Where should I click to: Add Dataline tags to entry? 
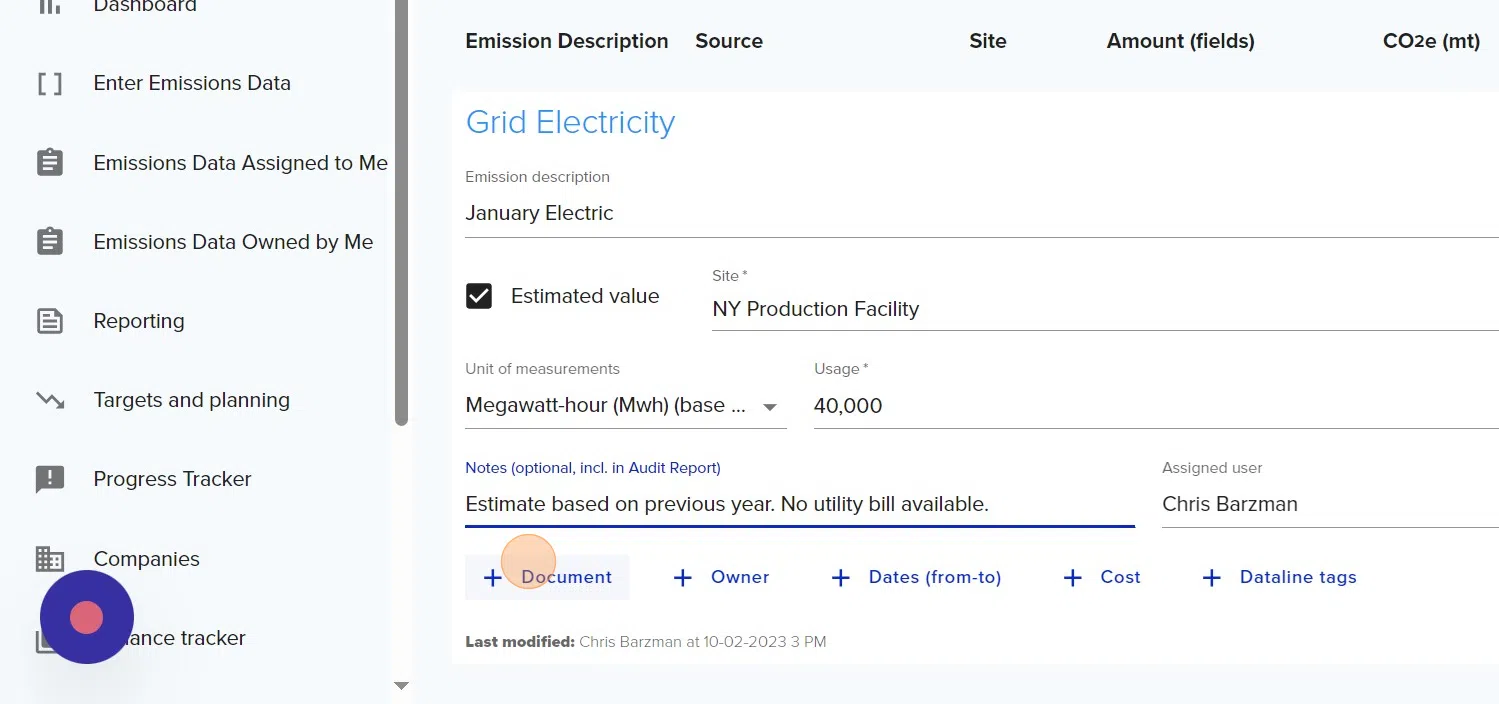tap(1279, 577)
